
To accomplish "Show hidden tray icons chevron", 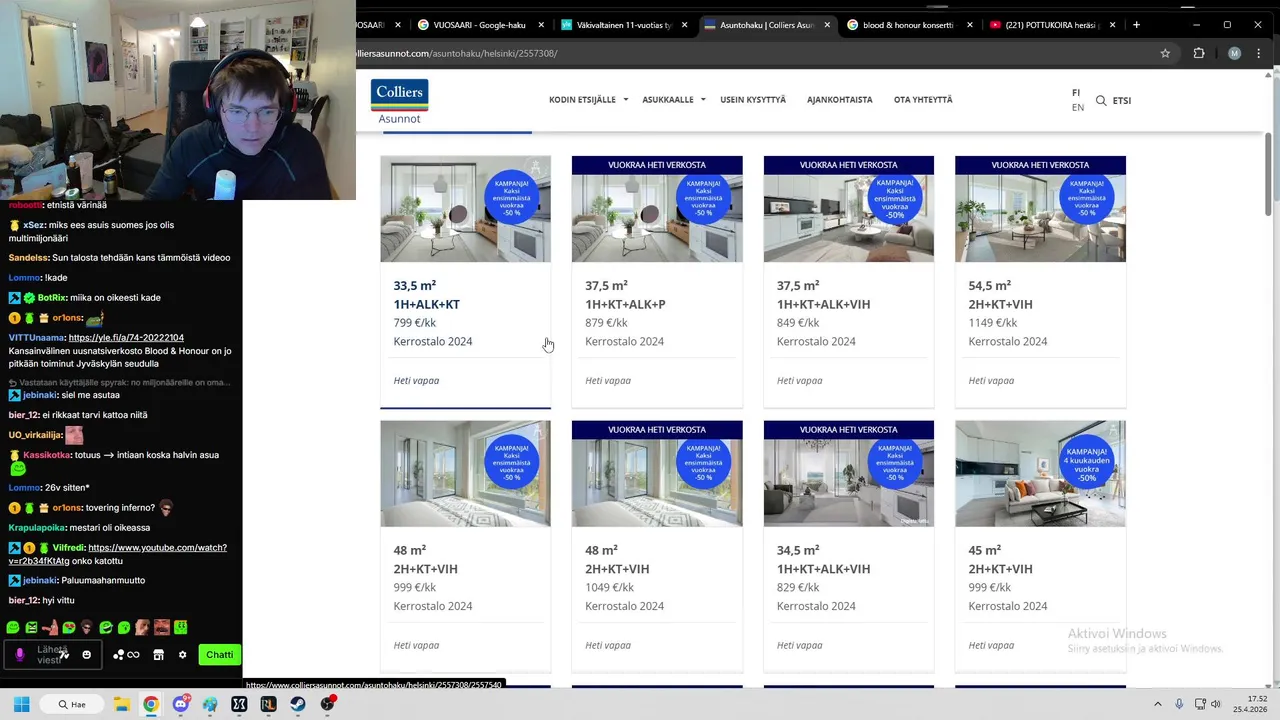I will coord(1158,704).
